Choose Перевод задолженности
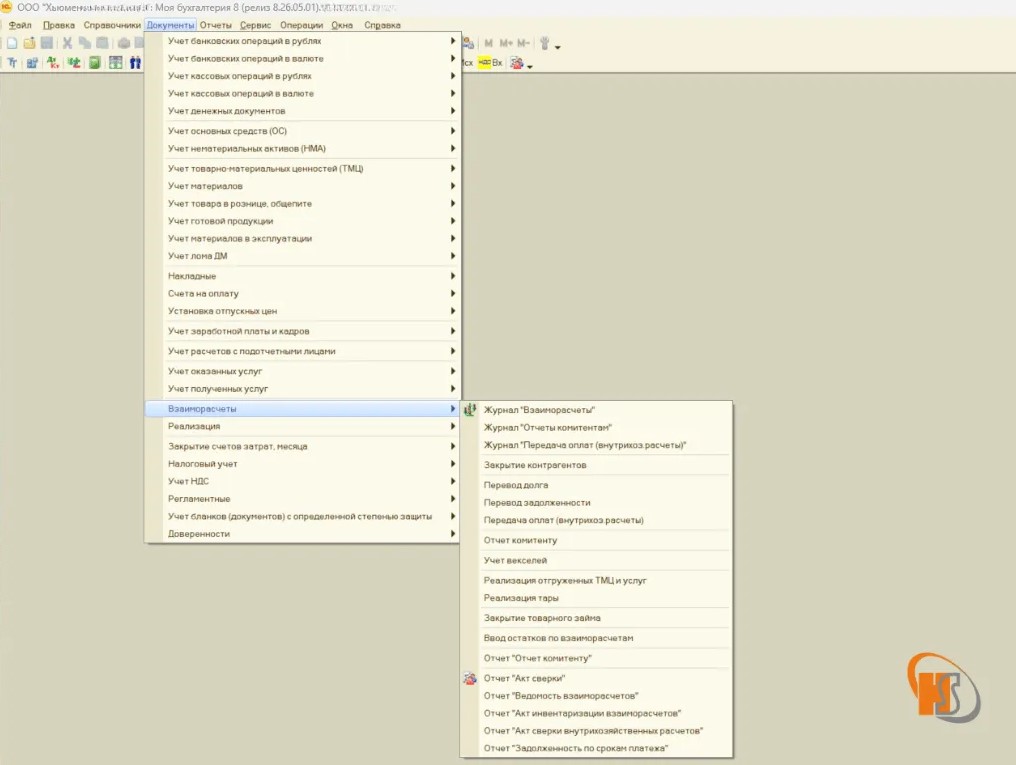 (596, 503)
